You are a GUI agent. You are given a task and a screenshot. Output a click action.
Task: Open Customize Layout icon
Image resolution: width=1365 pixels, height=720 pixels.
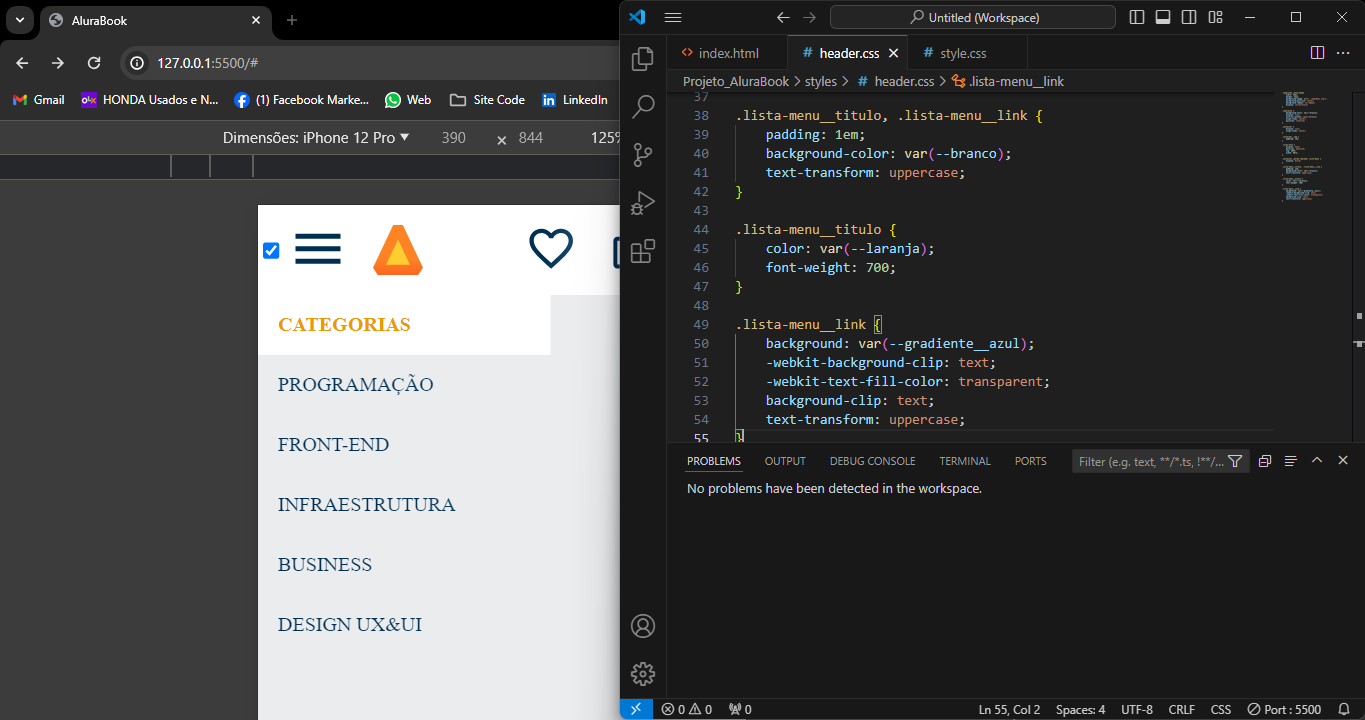click(1215, 17)
